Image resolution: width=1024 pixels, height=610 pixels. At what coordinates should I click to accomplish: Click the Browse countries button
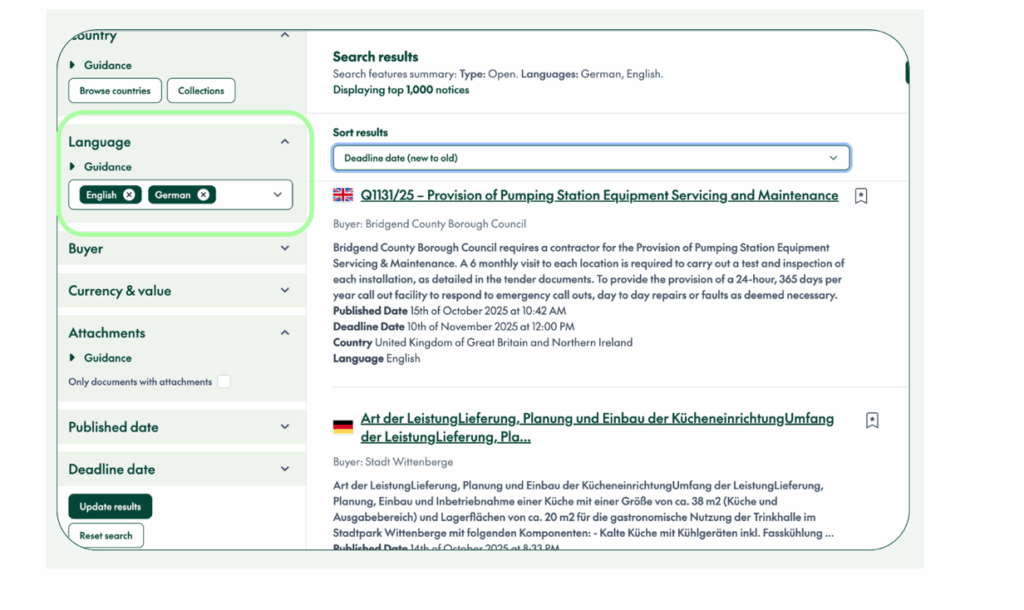pyautogui.click(x=115, y=91)
